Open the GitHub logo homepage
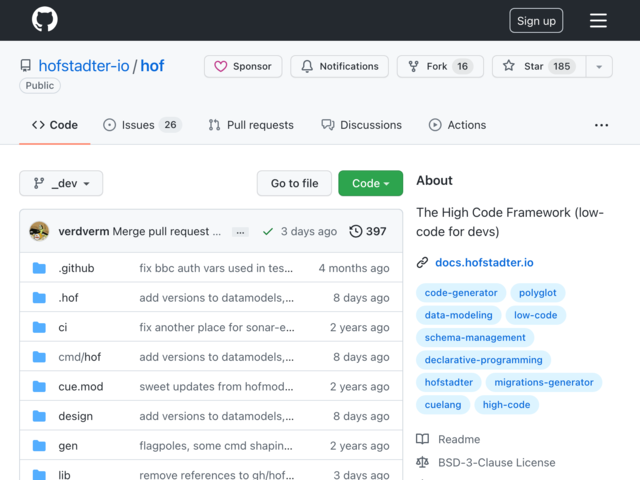 tap(44, 20)
